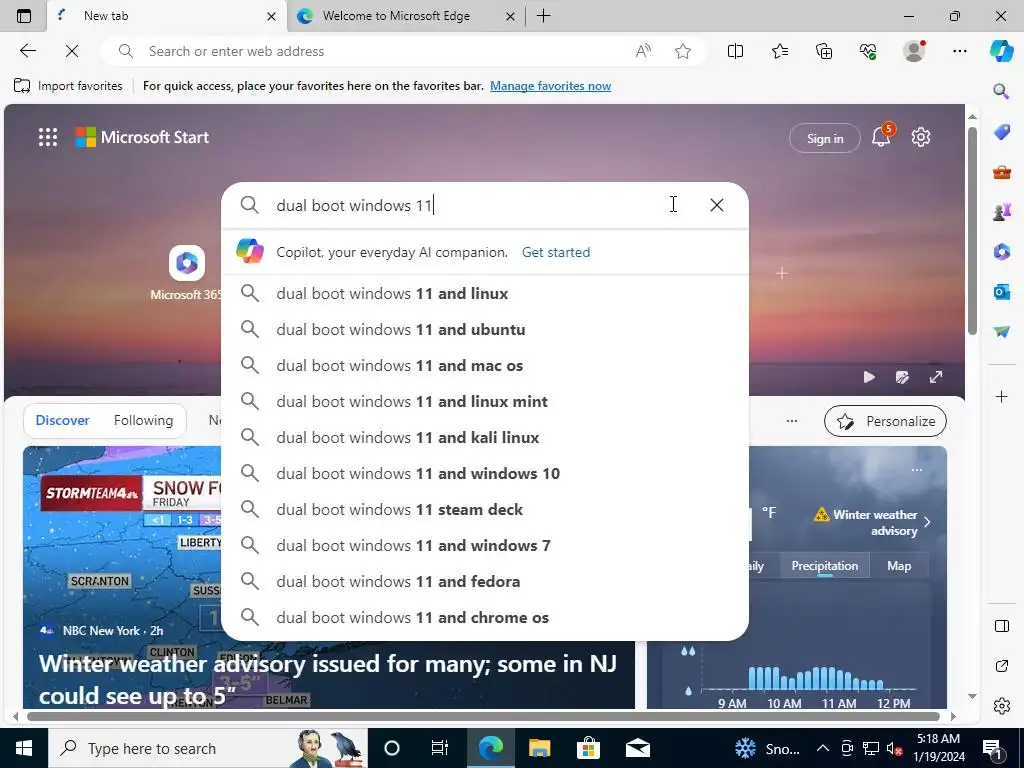Viewport: 1024px width, 768px height.
Task: Choose suggestion dual boot windows 11 and linux
Action: tap(485, 293)
